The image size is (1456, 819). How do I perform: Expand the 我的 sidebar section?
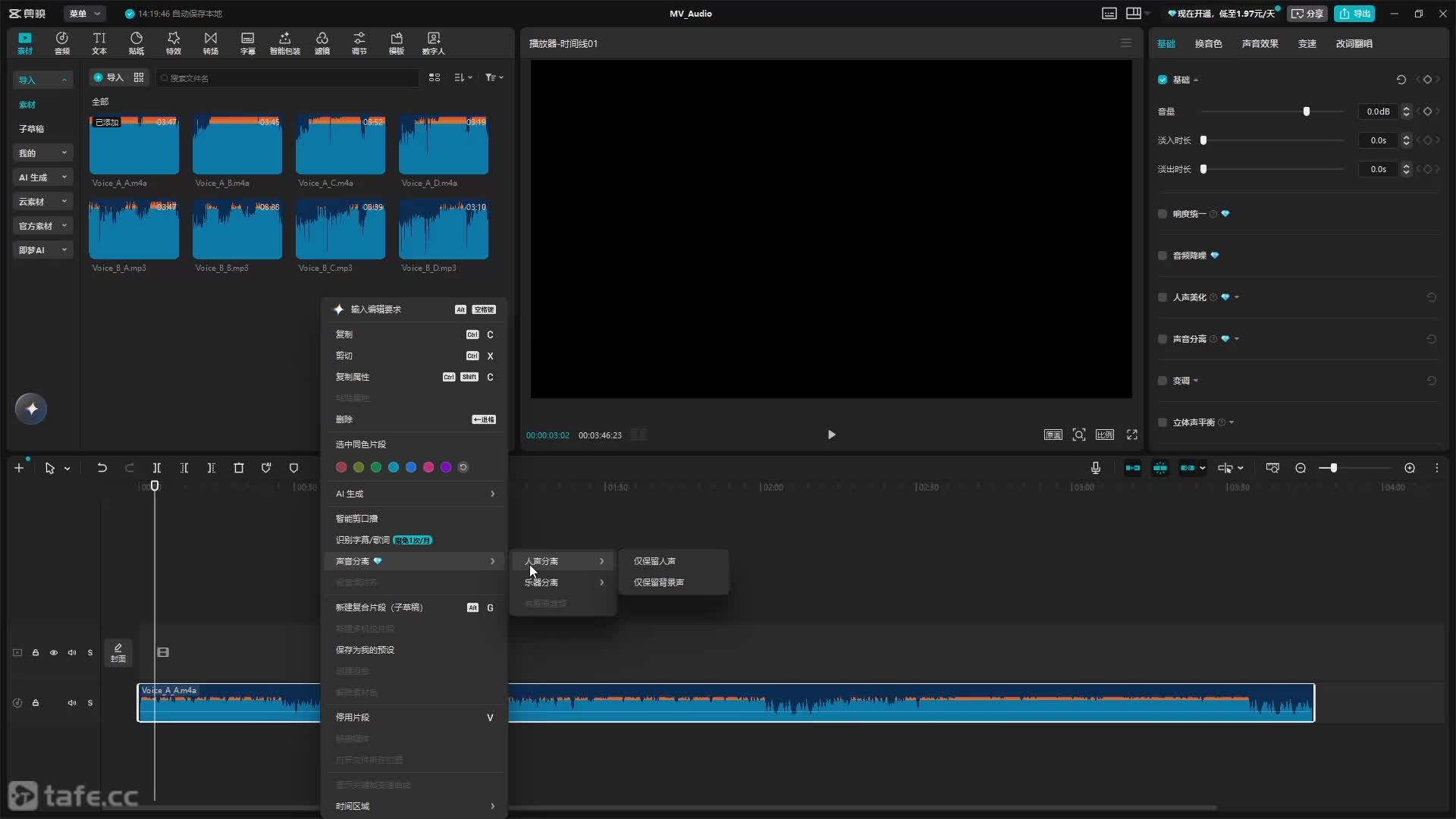point(42,153)
